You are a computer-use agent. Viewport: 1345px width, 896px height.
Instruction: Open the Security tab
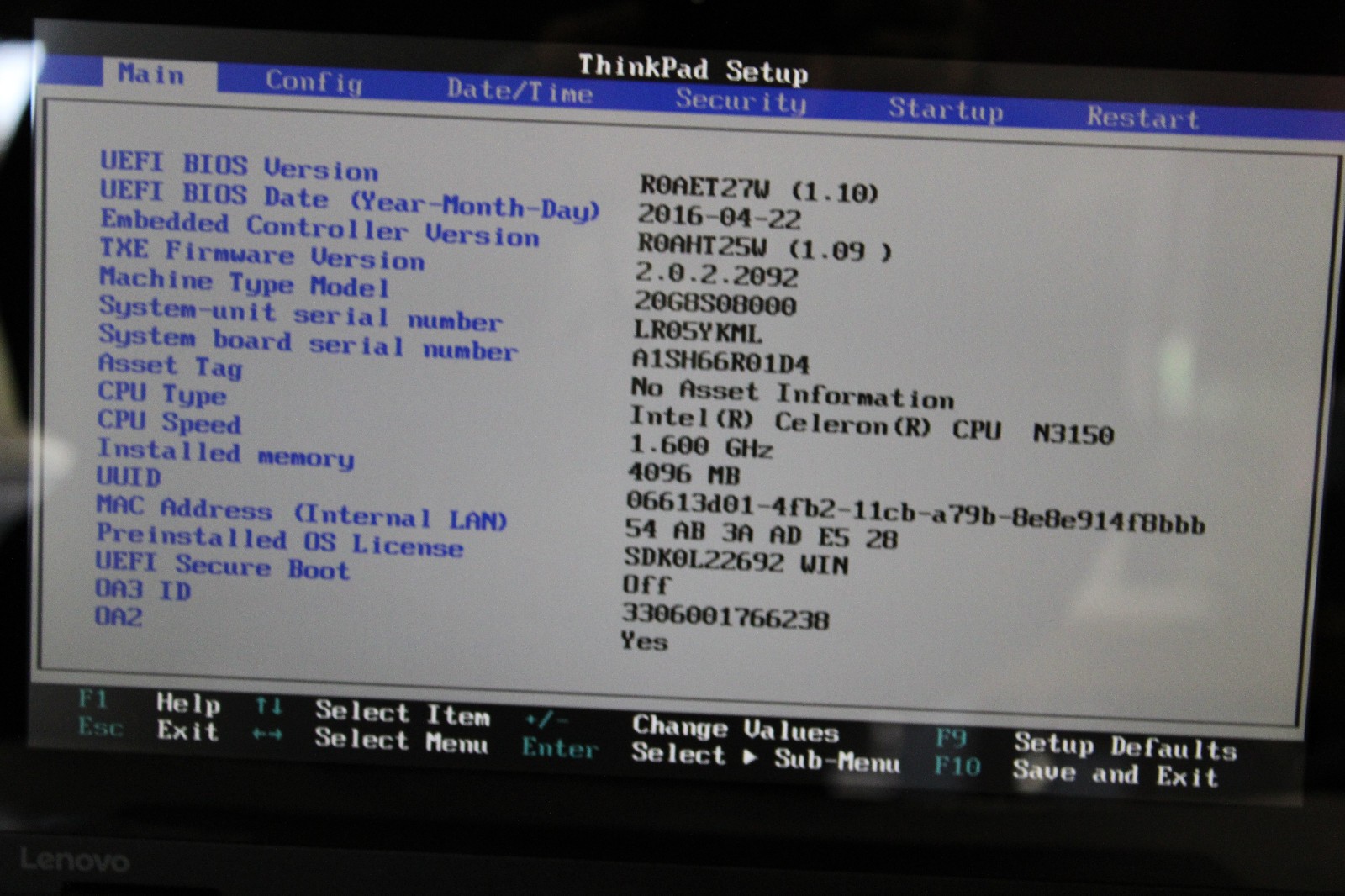pos(741,100)
